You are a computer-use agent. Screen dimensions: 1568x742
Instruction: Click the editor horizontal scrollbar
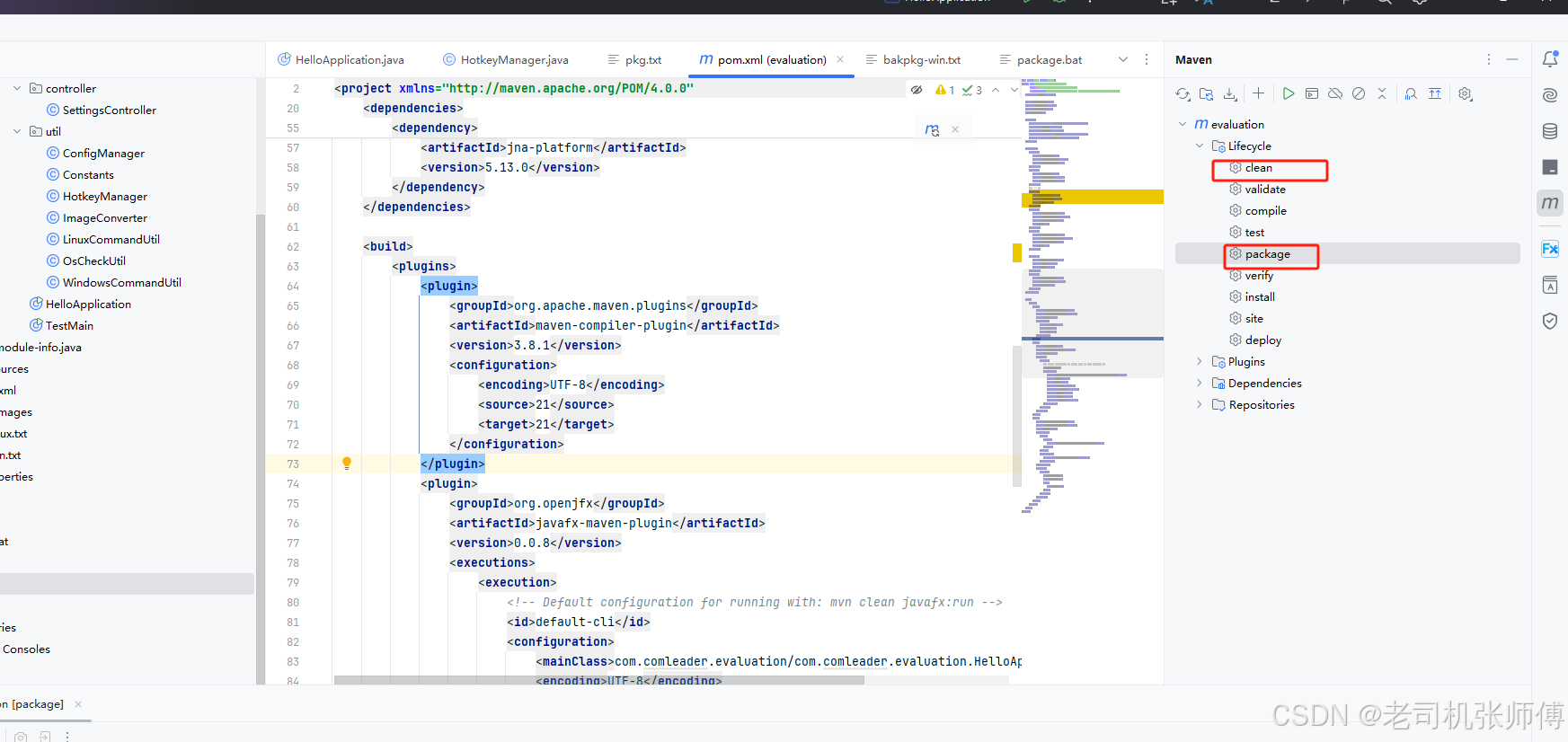click(599, 680)
